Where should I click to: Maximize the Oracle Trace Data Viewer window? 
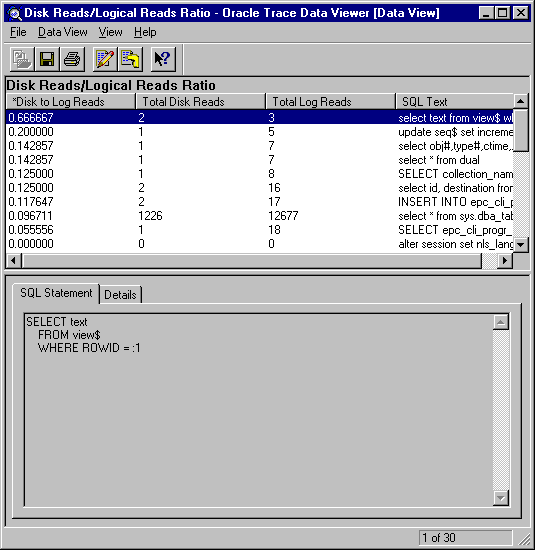point(502,13)
